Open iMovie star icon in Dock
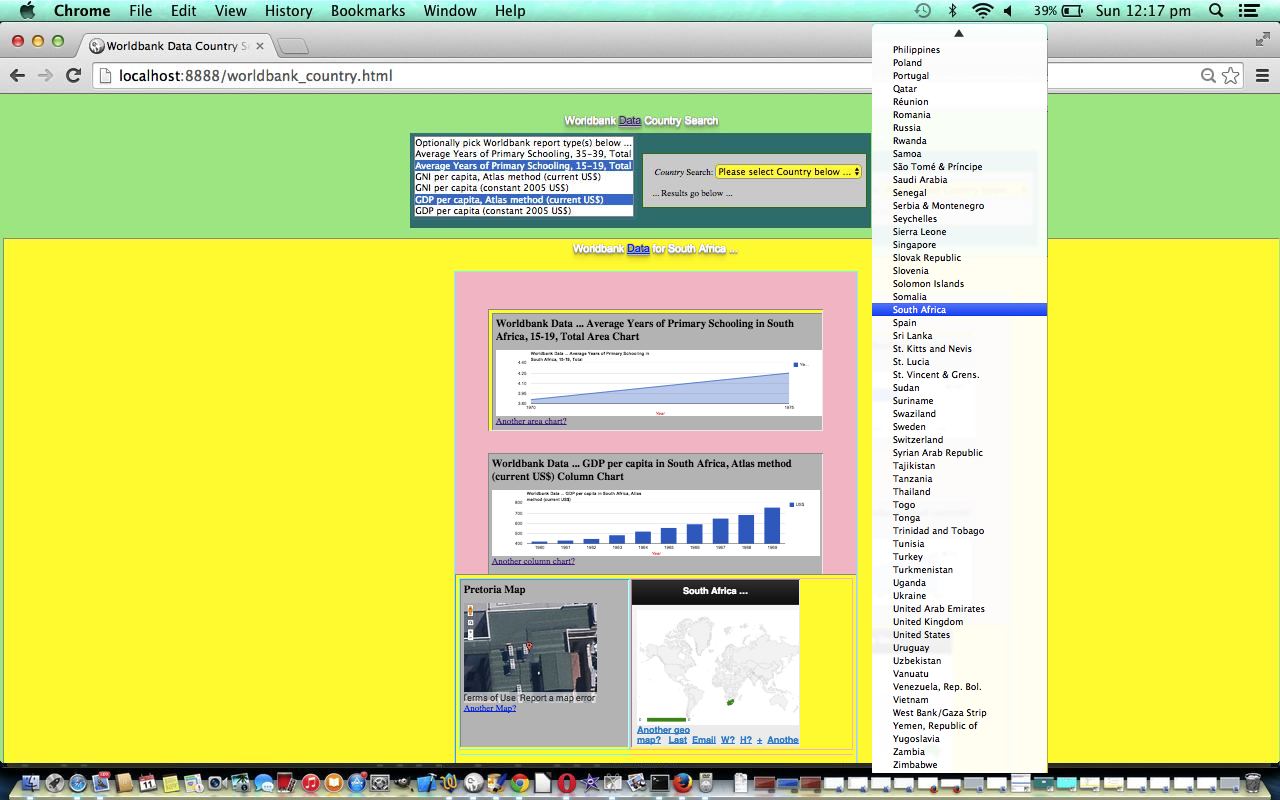 [590, 784]
